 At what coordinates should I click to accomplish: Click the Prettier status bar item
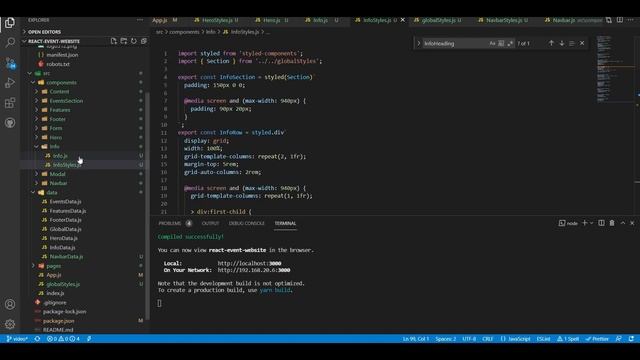(597, 339)
